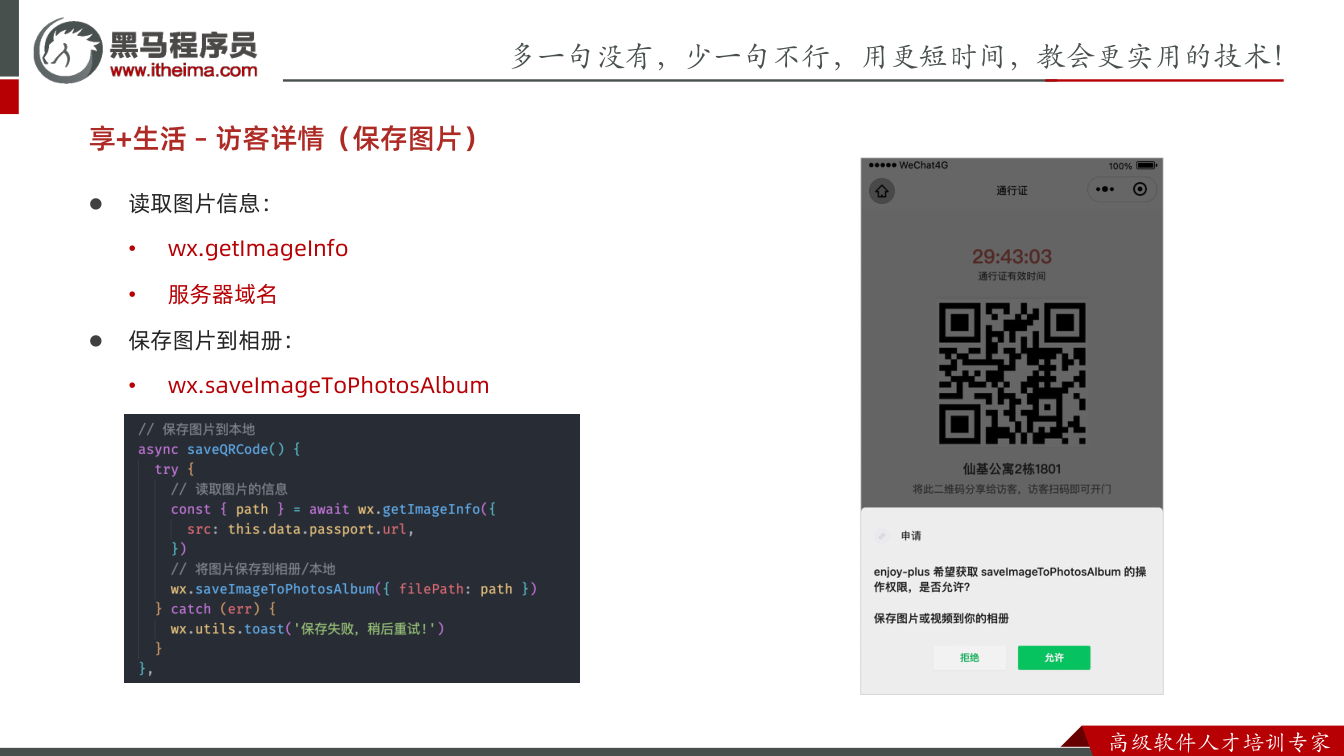The width and height of the screenshot is (1344, 756).
Task: Click the 高级软件人才培训专家 footer banner
Action: pos(1219,742)
